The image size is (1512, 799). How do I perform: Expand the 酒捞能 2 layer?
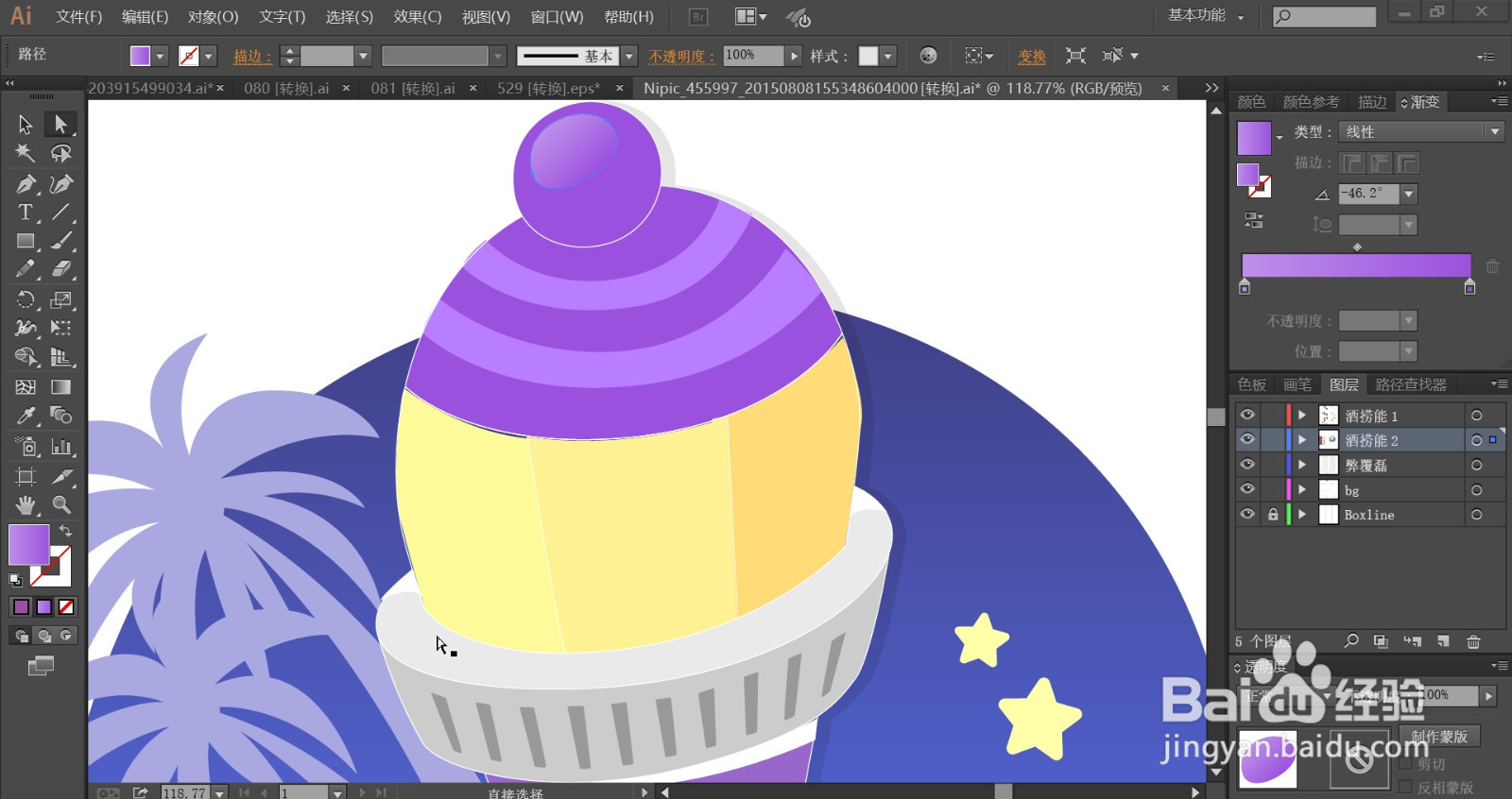1302,439
